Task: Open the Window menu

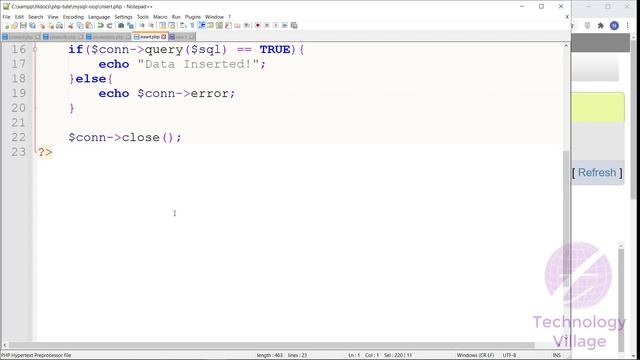Action: coord(214,17)
